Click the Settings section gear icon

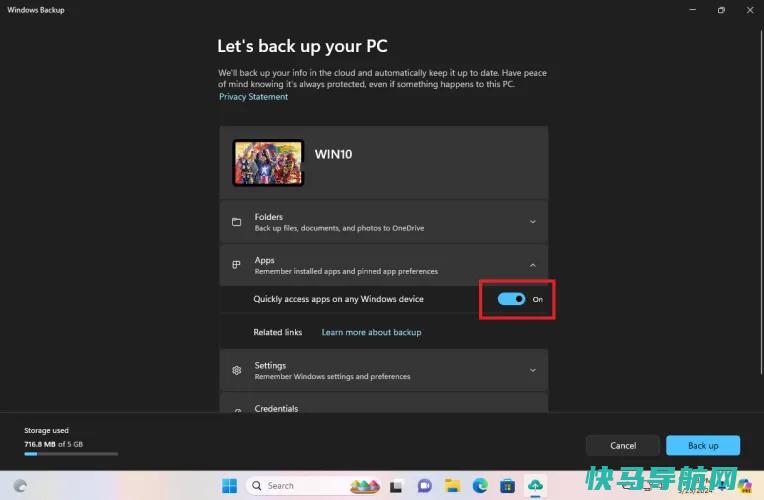coord(237,370)
